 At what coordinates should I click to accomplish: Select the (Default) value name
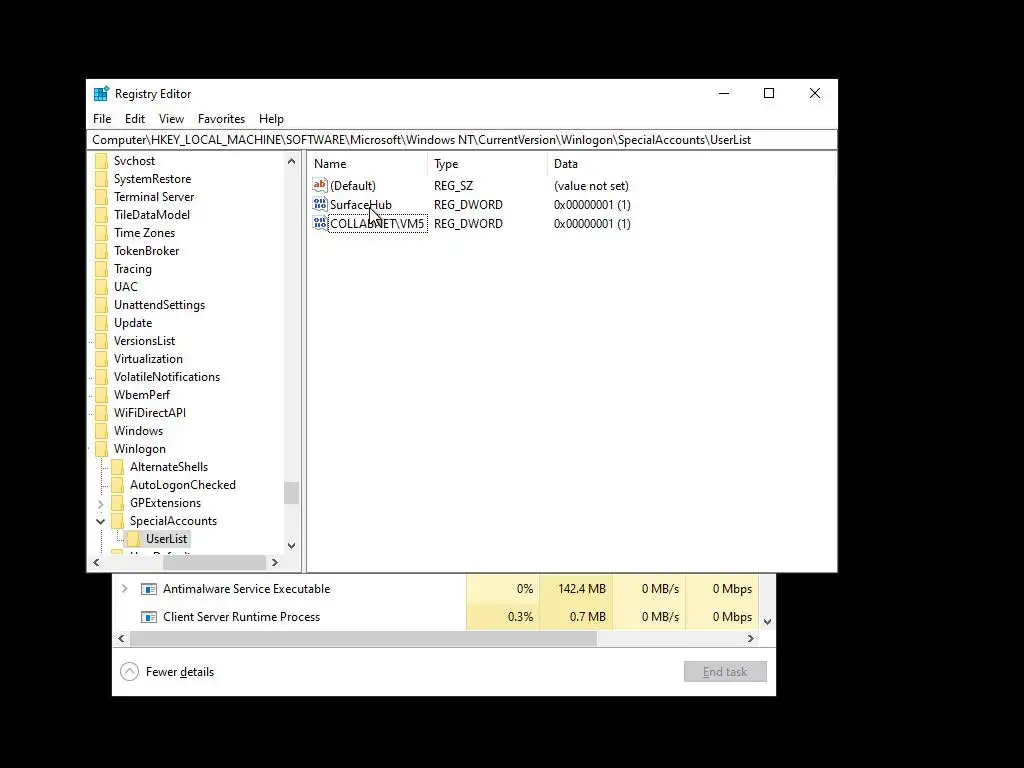click(353, 185)
